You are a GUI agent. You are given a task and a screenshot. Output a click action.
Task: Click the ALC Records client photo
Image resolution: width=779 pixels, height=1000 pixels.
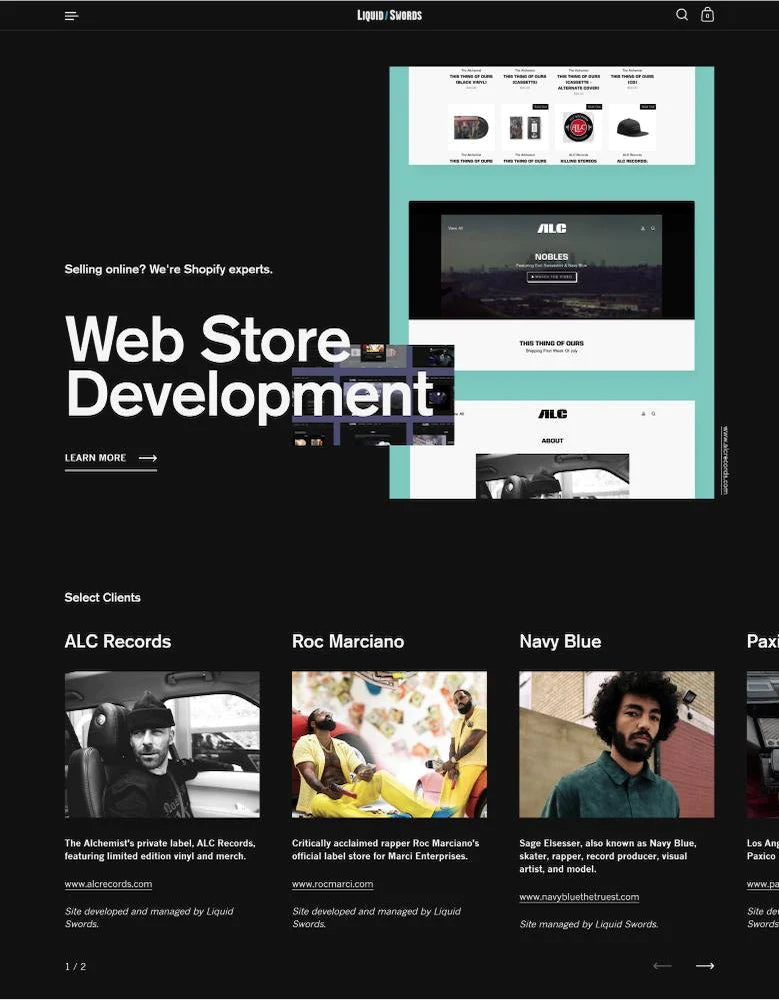coord(162,744)
